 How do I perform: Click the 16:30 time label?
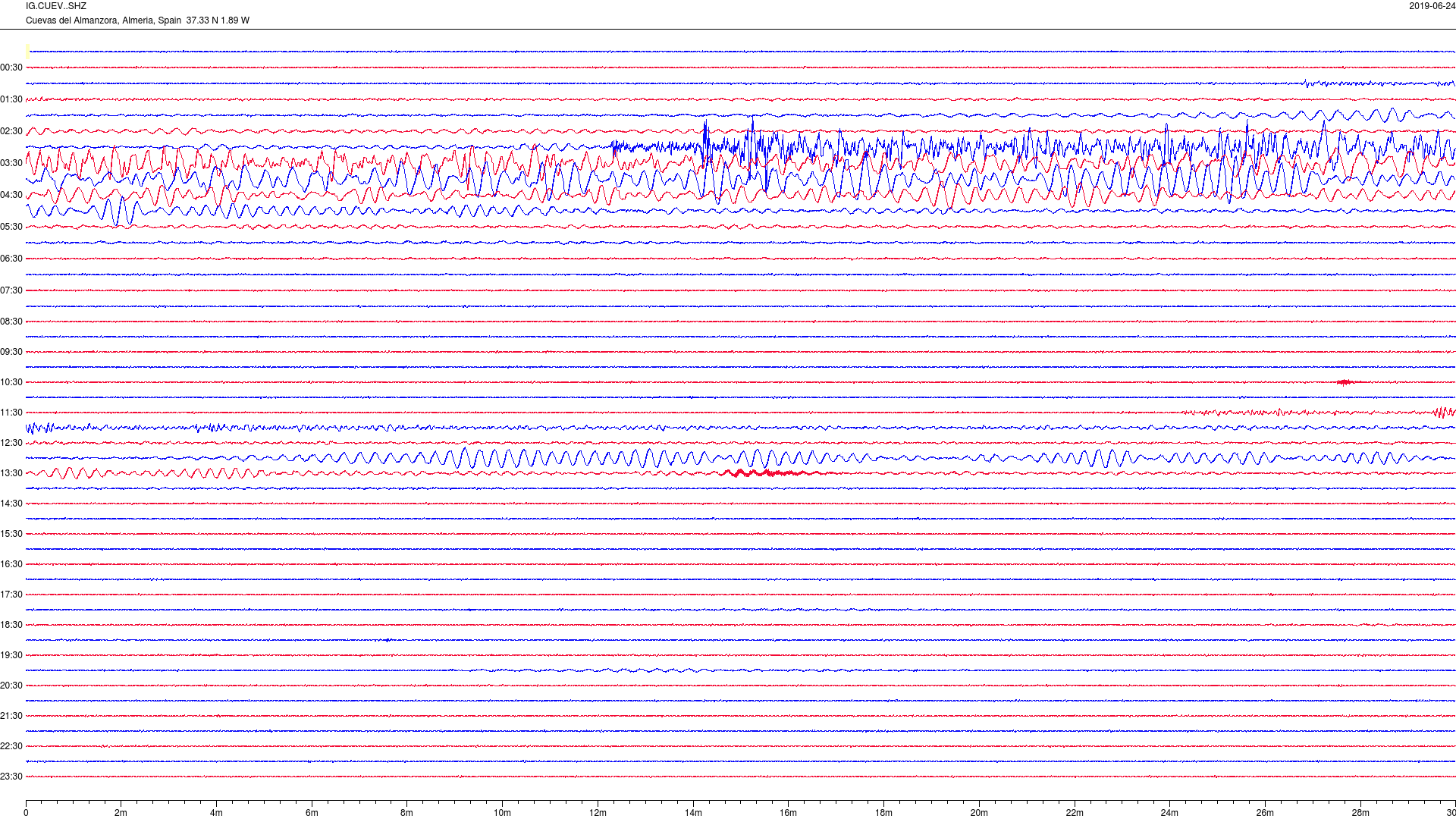(x=11, y=564)
